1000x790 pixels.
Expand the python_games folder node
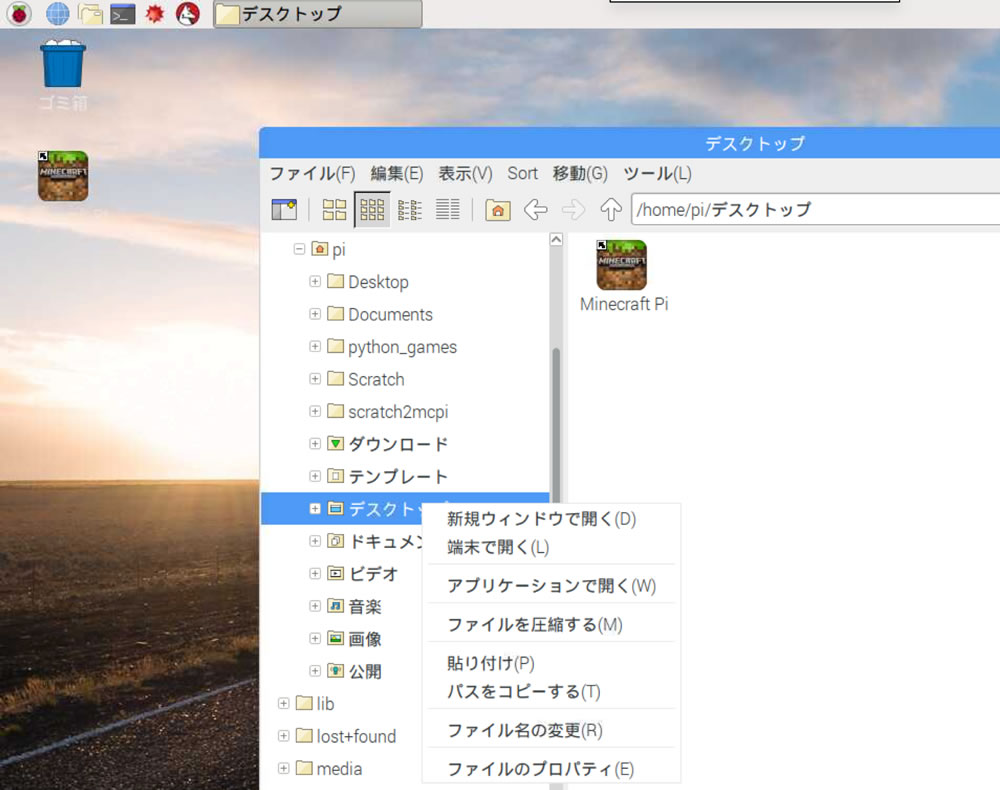coord(315,346)
